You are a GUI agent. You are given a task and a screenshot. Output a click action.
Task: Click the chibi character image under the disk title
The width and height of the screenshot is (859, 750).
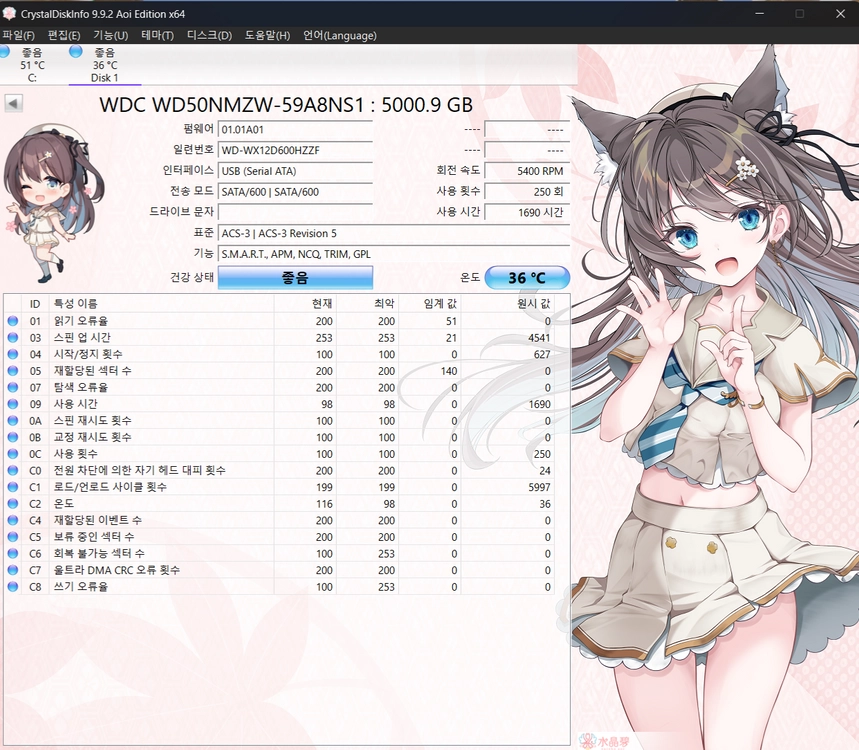coord(53,203)
